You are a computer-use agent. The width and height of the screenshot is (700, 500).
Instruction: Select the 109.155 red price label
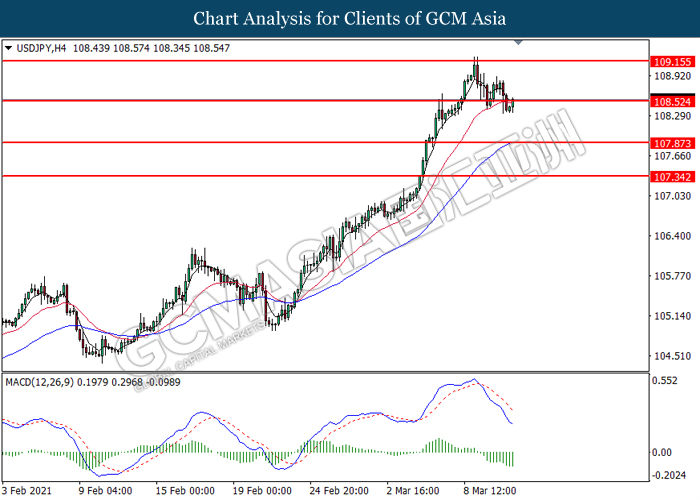[672, 61]
